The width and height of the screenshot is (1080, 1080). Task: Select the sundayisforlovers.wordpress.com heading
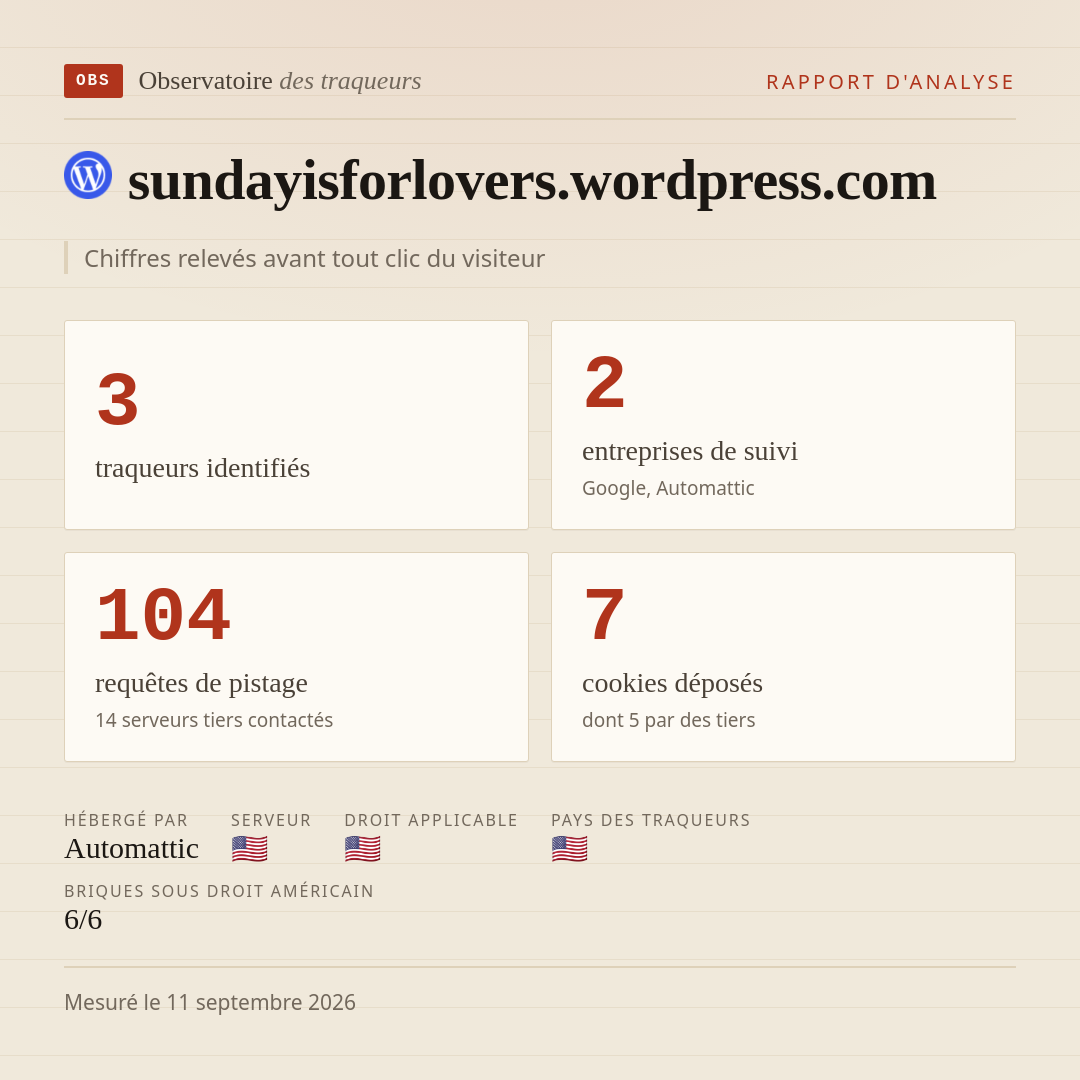coord(532,181)
